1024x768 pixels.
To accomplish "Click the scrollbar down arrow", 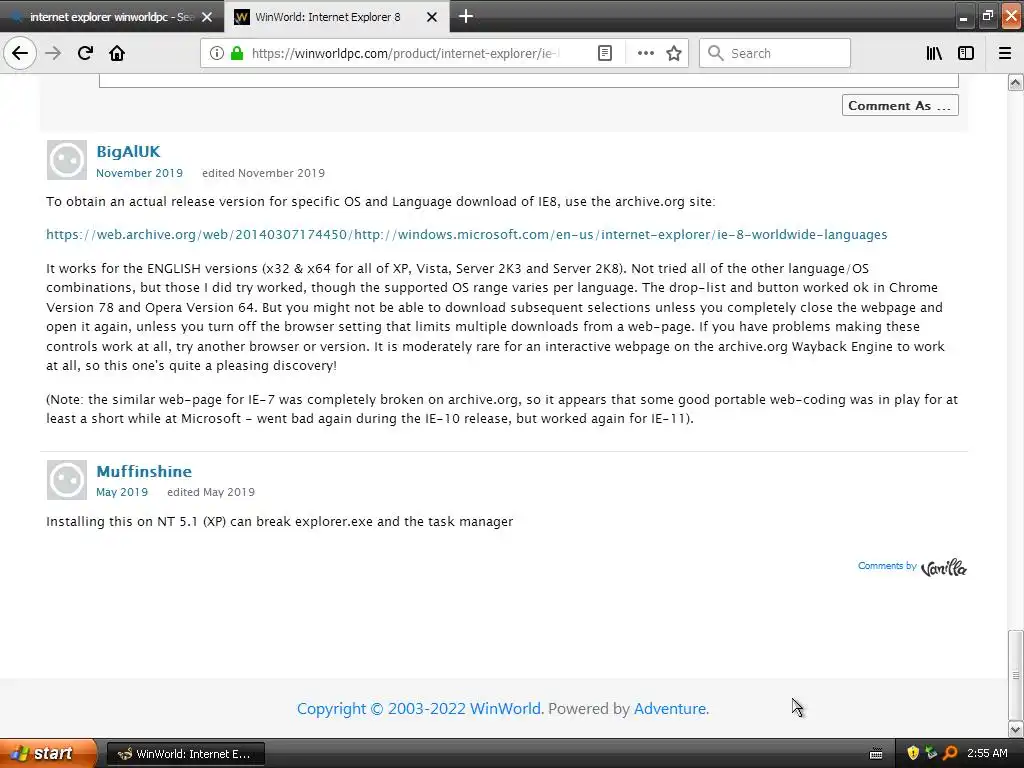I will 1015,729.
